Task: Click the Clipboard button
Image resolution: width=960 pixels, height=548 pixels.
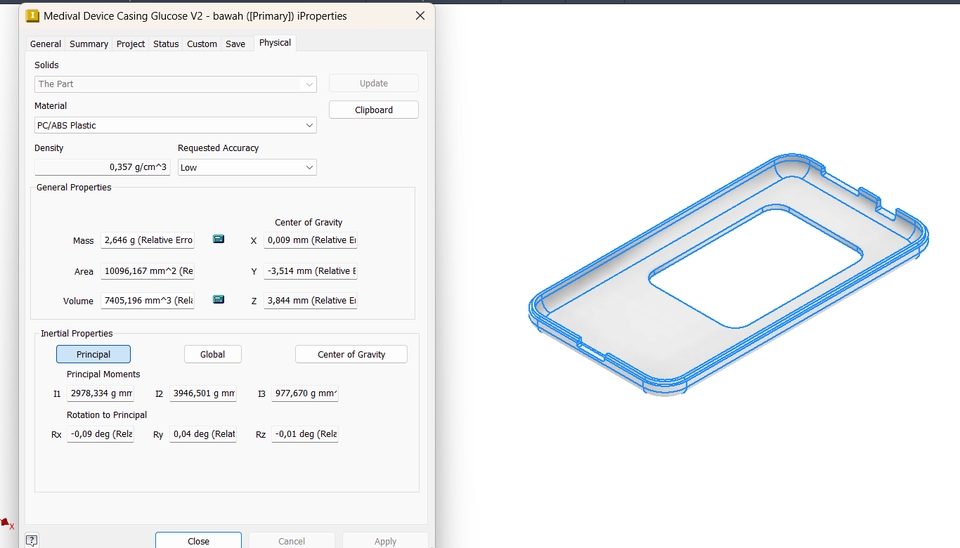Action: 373,110
